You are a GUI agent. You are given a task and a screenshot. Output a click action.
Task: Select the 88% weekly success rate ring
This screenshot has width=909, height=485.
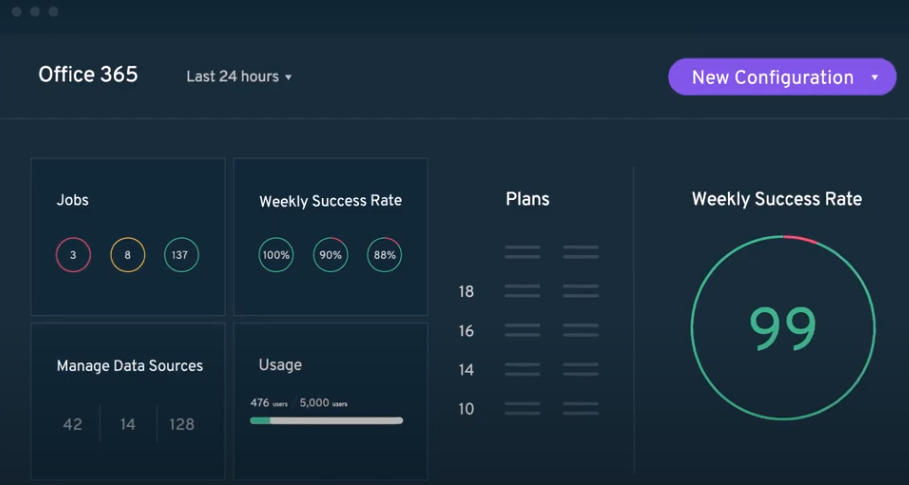(x=385, y=255)
